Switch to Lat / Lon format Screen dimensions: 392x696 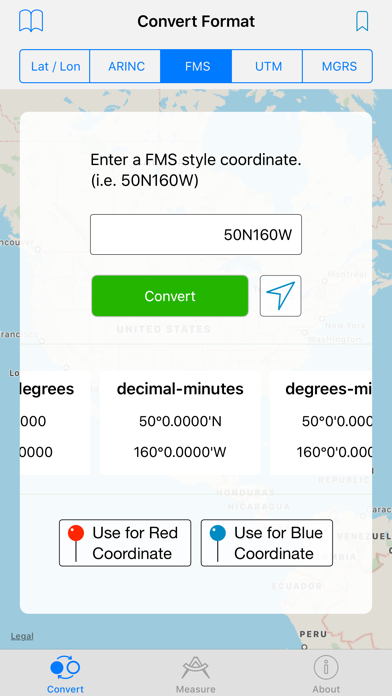click(55, 67)
